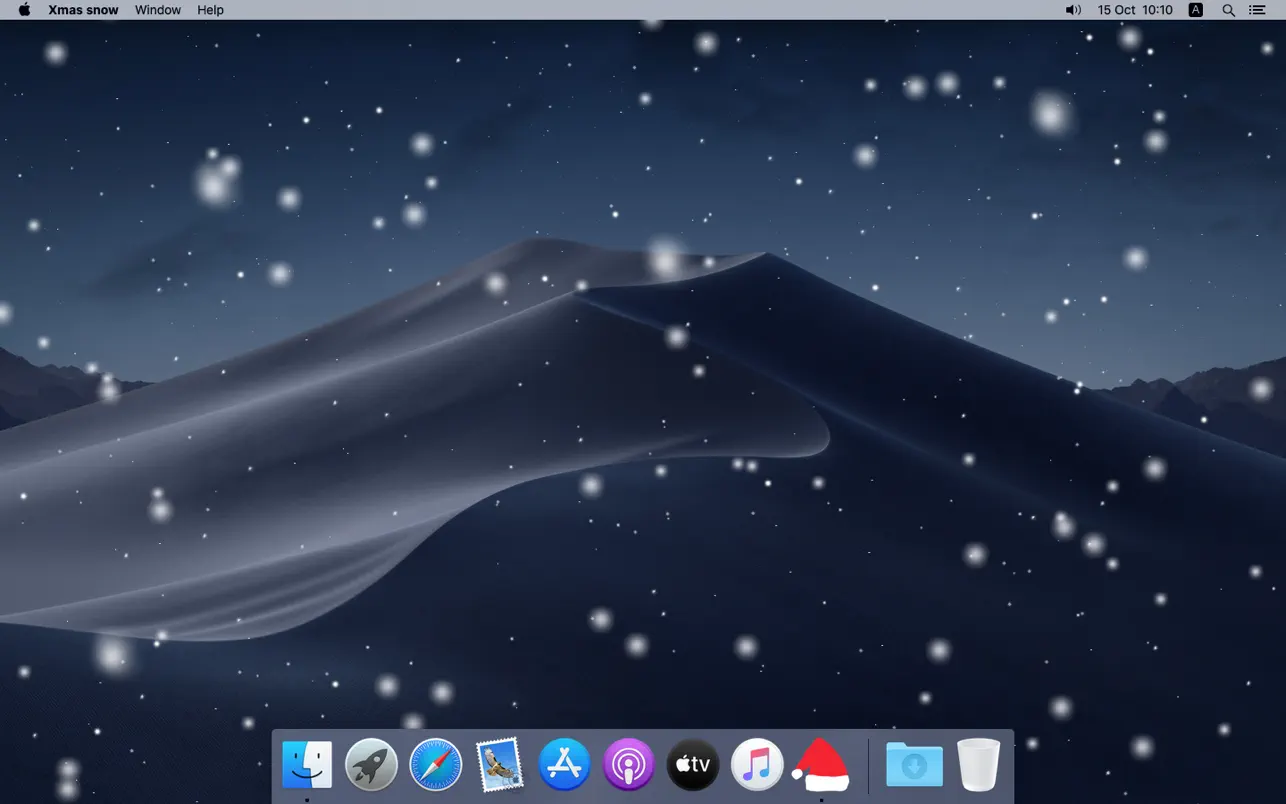Open the Downloads folder in the Dock
The width and height of the screenshot is (1286, 804).
(x=914, y=764)
